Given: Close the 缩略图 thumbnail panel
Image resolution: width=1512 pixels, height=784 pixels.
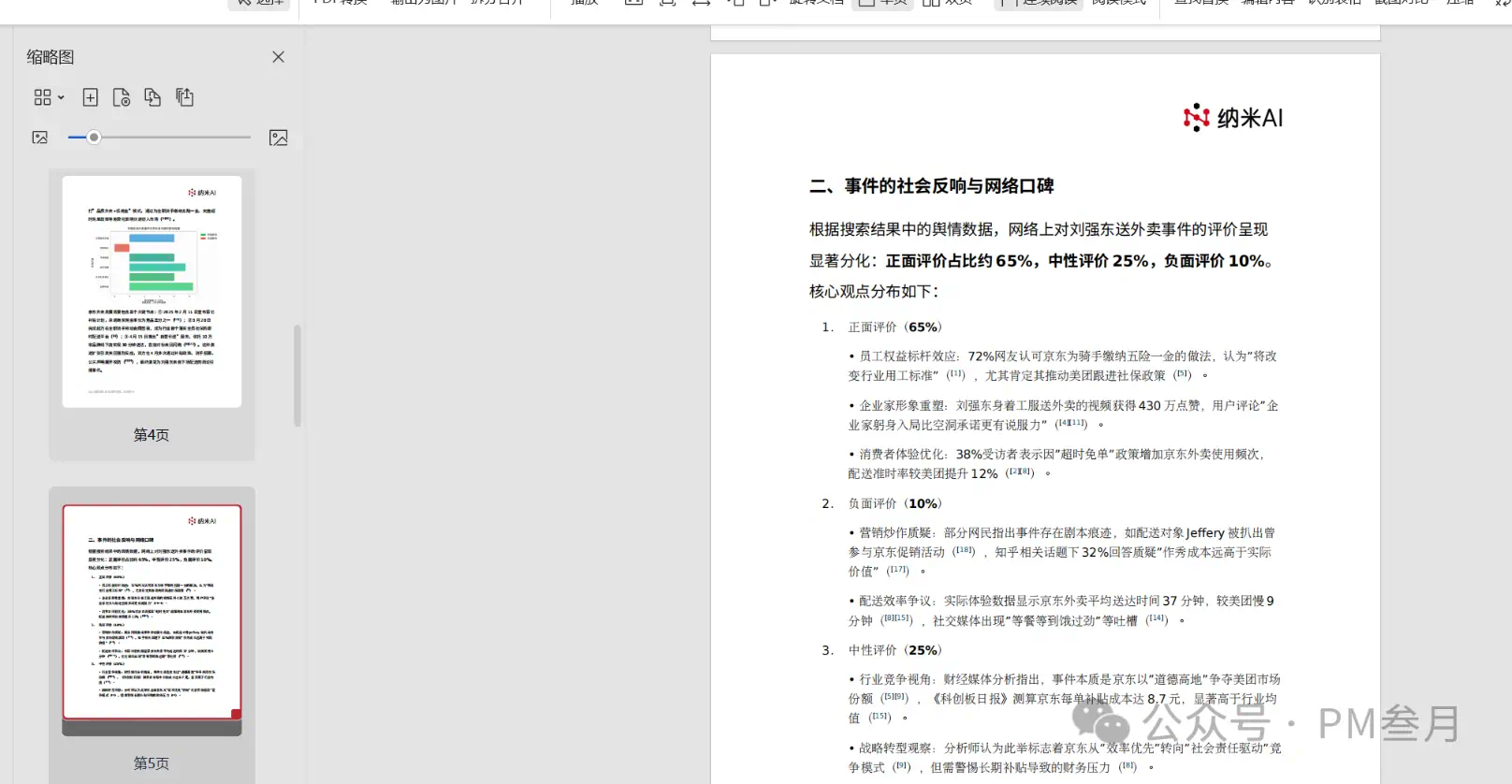Looking at the screenshot, I should (x=278, y=57).
